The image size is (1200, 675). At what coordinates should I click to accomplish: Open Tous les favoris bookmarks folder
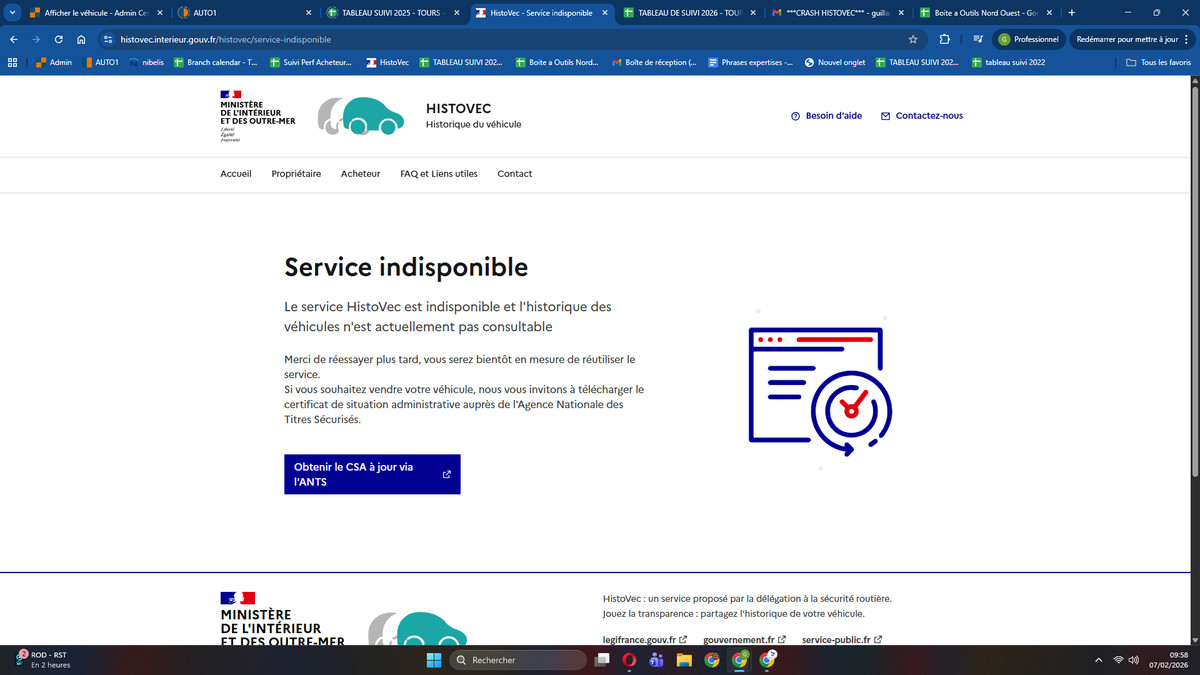(x=1158, y=62)
